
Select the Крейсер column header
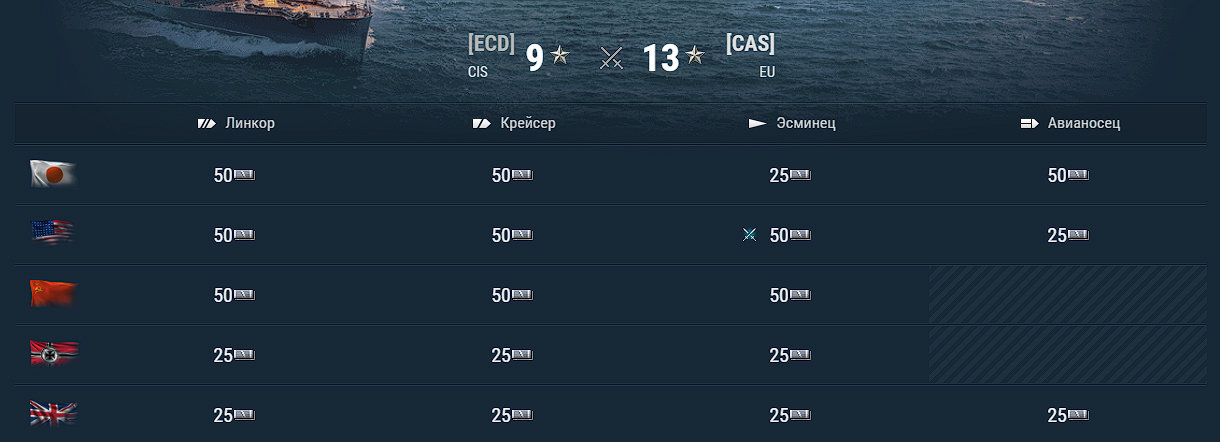coord(514,123)
